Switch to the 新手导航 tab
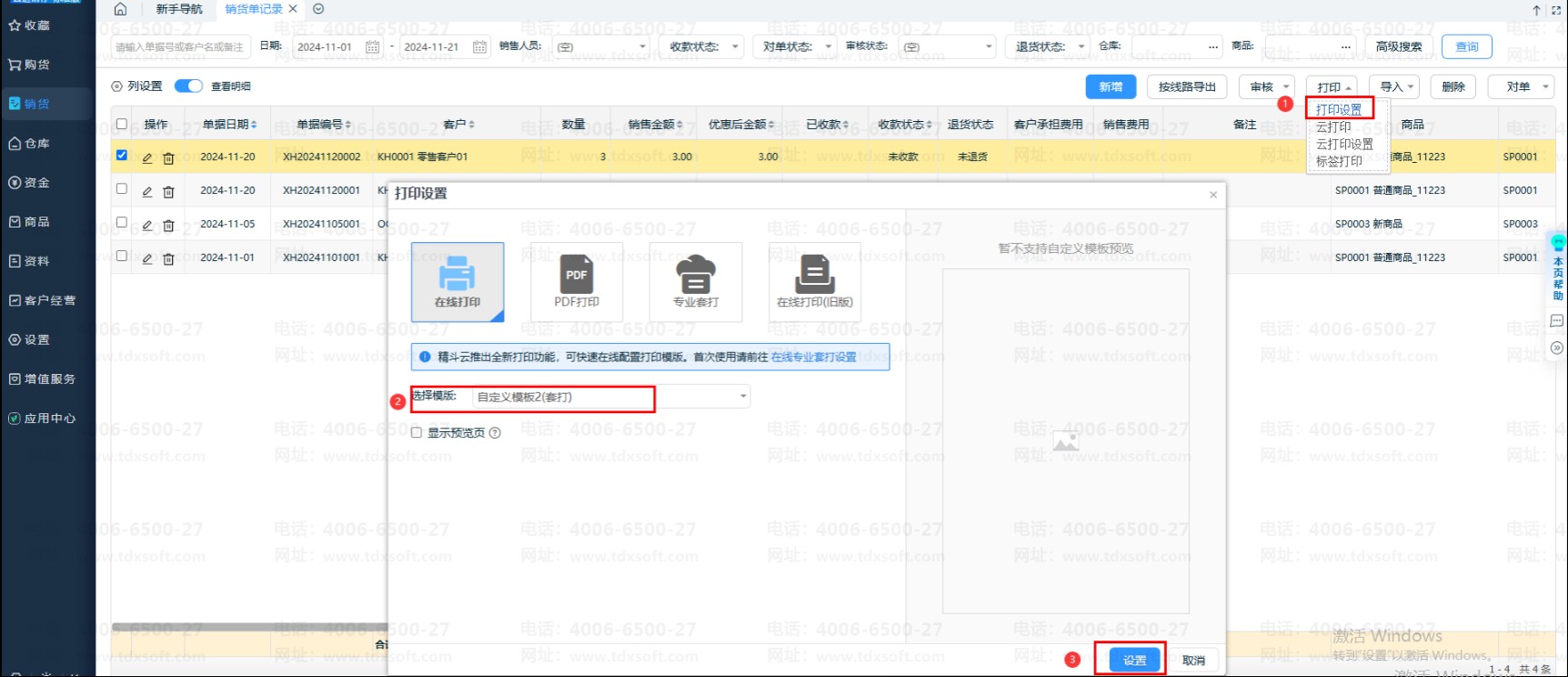This screenshot has height=677, width=1568. [179, 9]
